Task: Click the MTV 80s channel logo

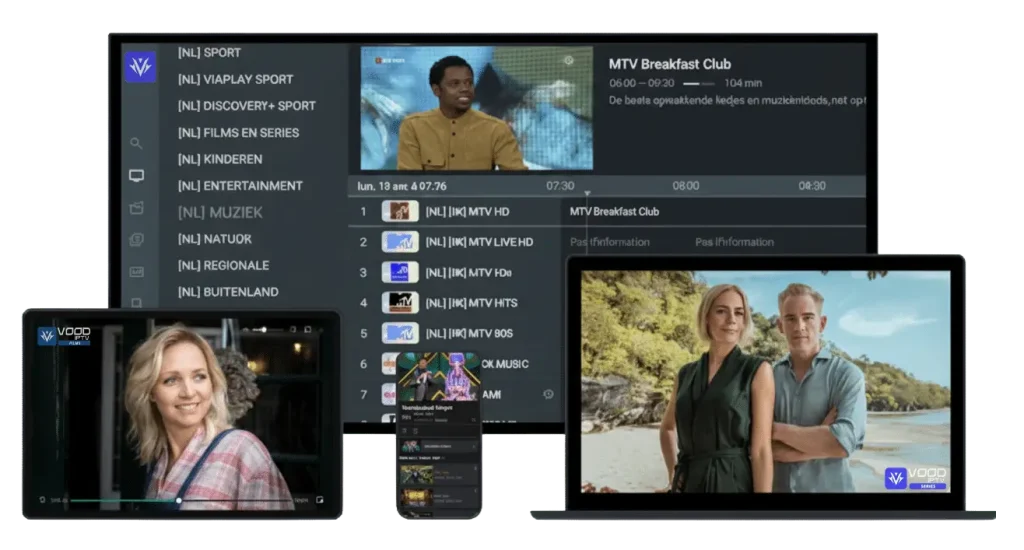Action: [x=400, y=334]
